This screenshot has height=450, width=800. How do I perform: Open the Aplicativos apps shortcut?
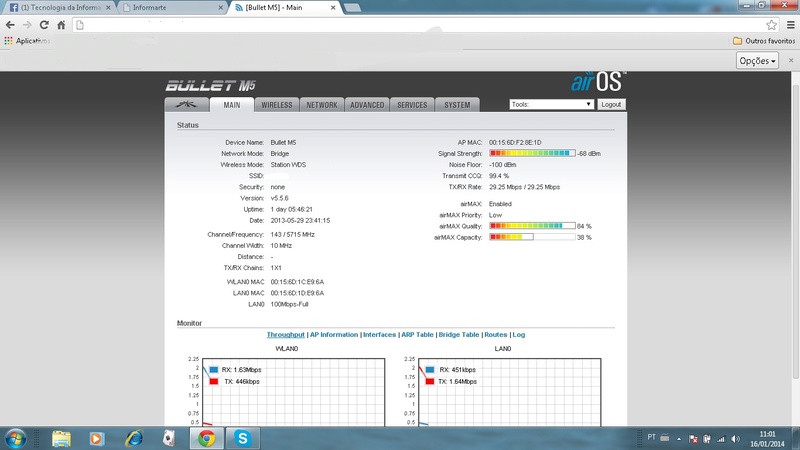[27, 41]
